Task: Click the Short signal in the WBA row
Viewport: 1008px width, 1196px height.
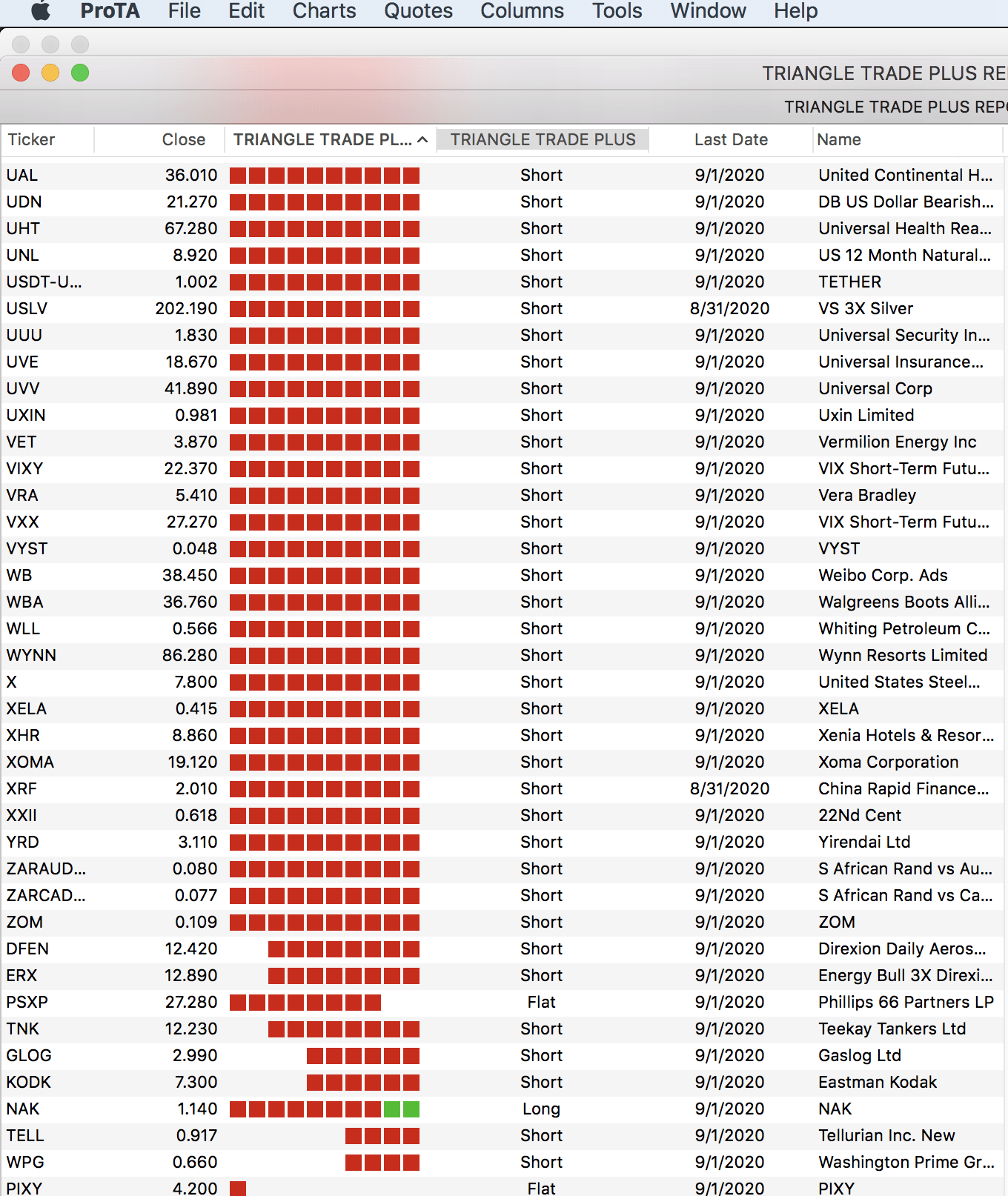Action: pyautogui.click(x=542, y=602)
